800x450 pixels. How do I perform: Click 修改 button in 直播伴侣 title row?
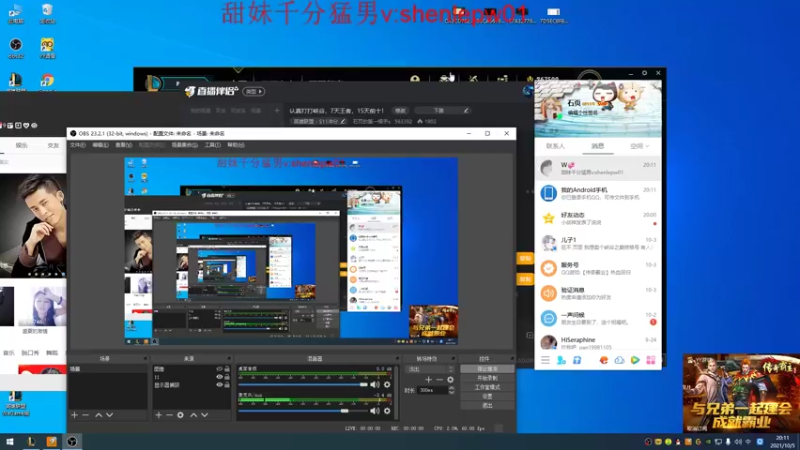[401, 111]
